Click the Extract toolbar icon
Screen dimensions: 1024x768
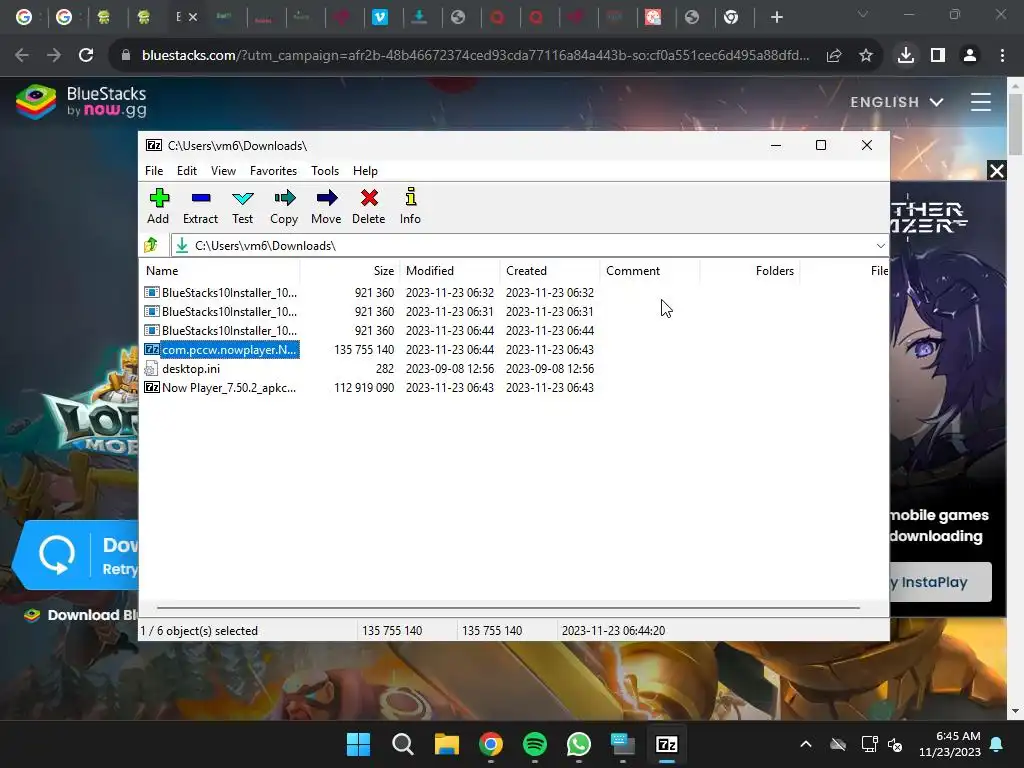tap(200, 206)
